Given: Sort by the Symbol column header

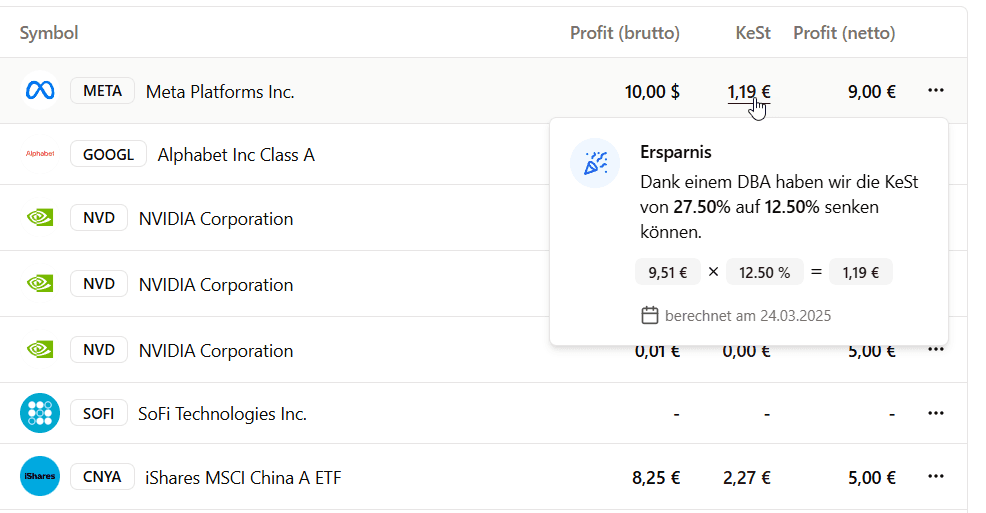Looking at the screenshot, I should point(48,33).
